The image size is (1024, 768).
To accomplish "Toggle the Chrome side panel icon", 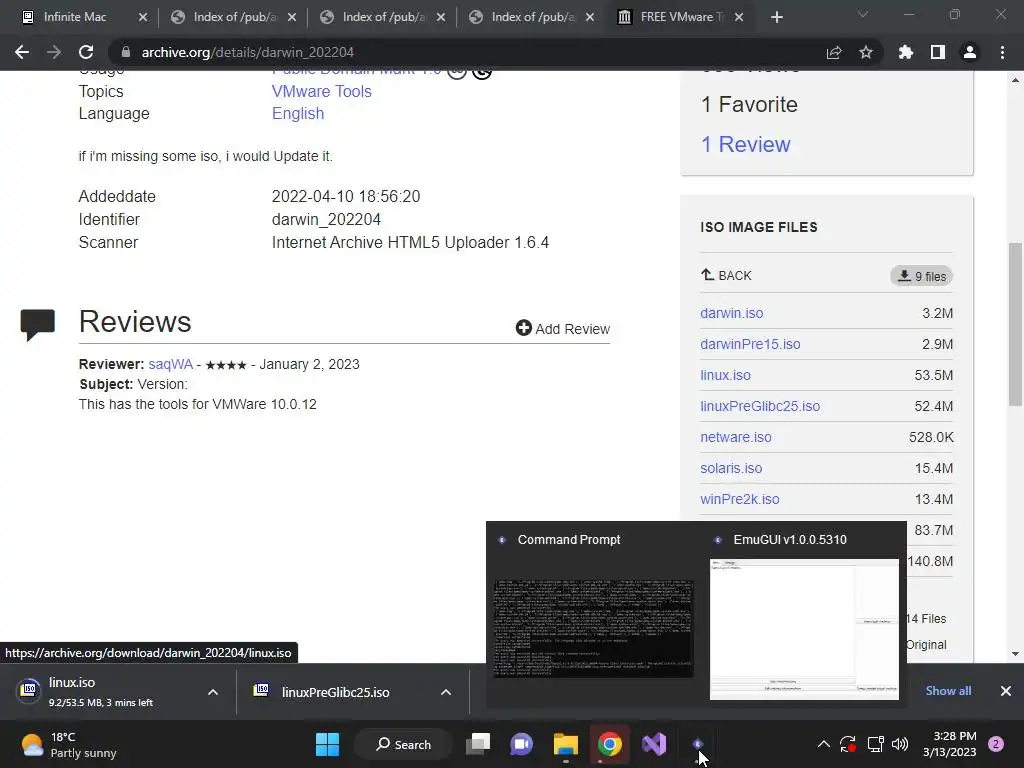I will click(x=938, y=52).
